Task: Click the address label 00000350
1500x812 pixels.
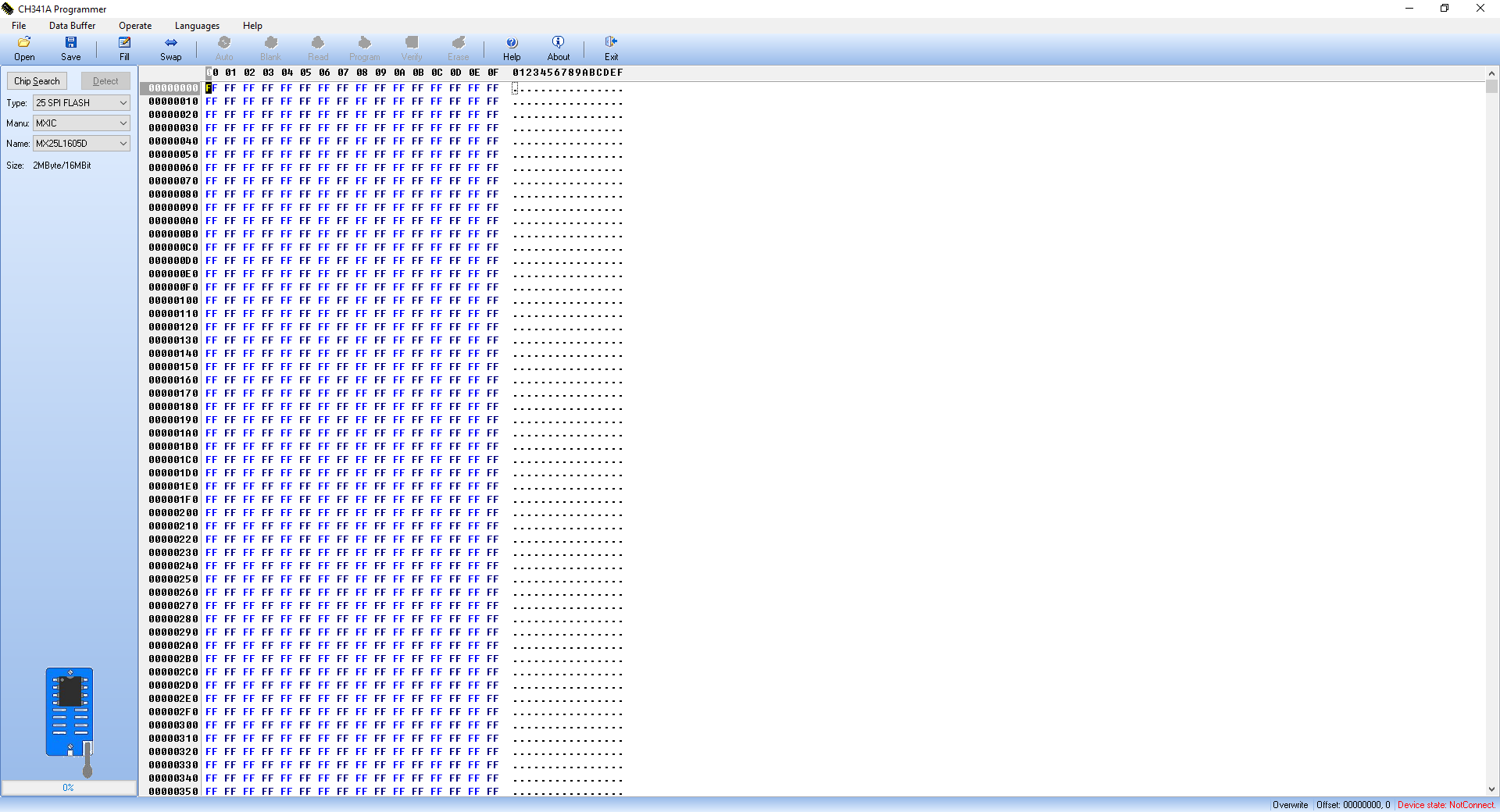Action: pos(173,792)
